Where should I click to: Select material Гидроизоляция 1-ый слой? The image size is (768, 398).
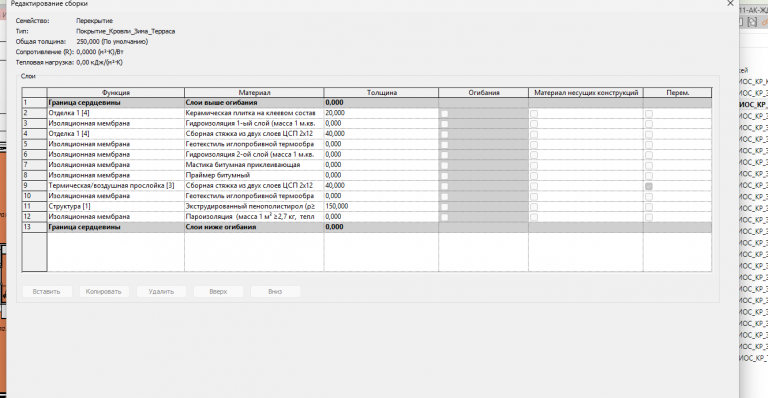tap(254, 123)
